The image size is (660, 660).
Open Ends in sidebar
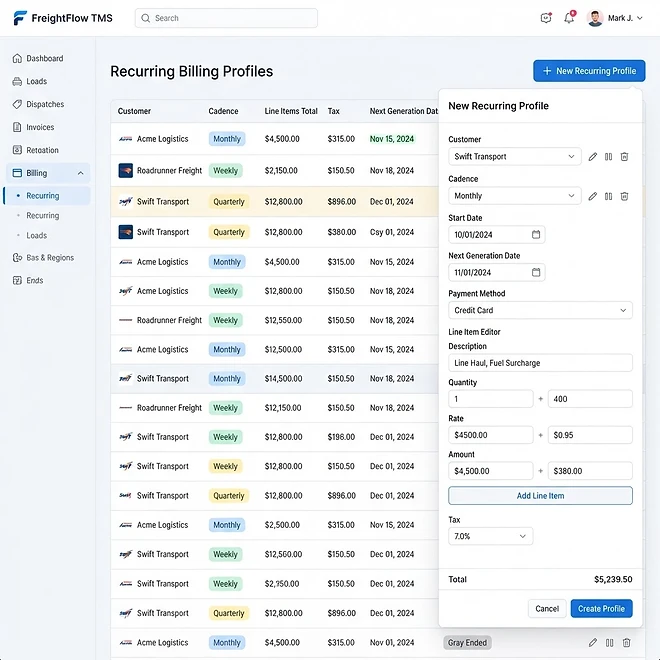pyautogui.click(x=35, y=280)
